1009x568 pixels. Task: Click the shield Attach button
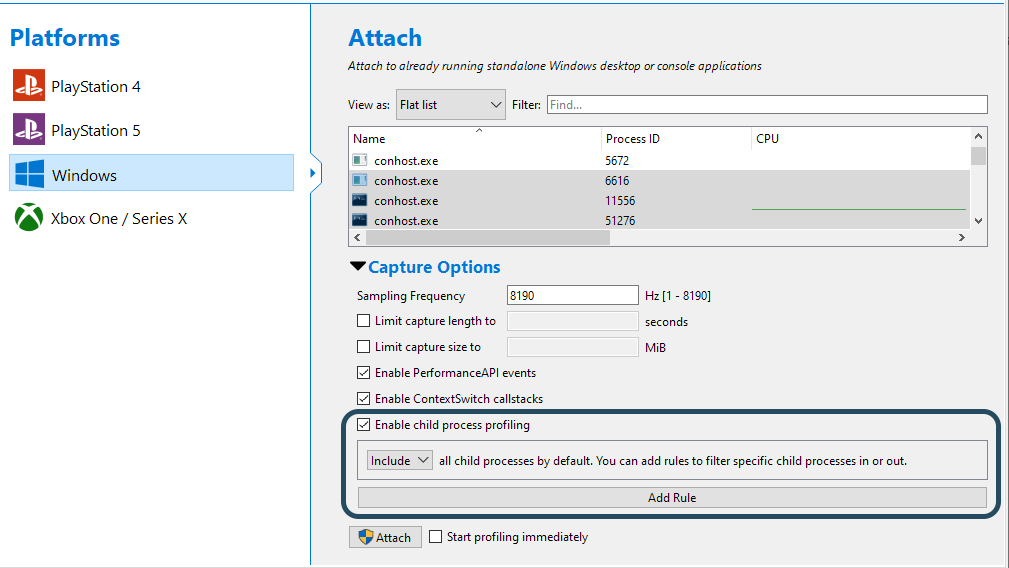click(385, 537)
